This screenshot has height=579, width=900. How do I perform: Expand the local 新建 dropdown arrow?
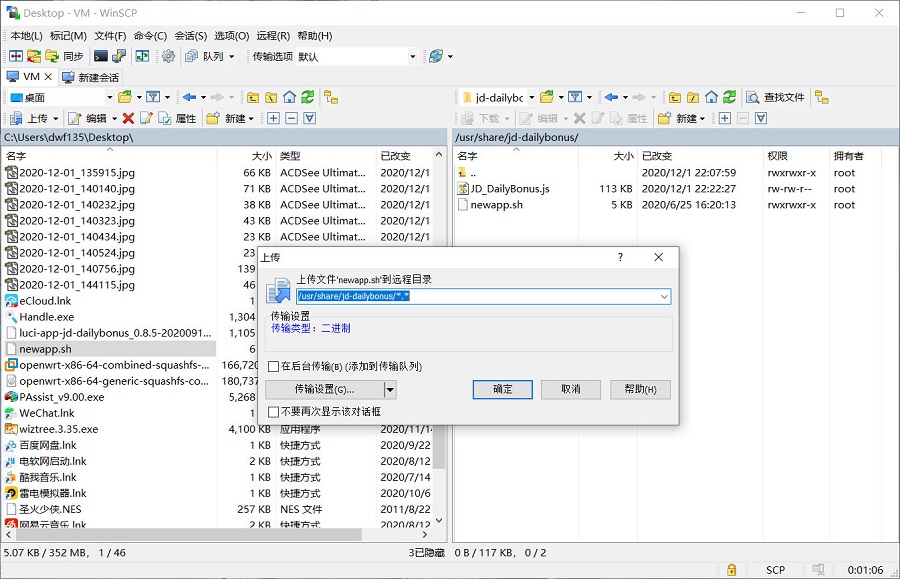click(x=251, y=119)
